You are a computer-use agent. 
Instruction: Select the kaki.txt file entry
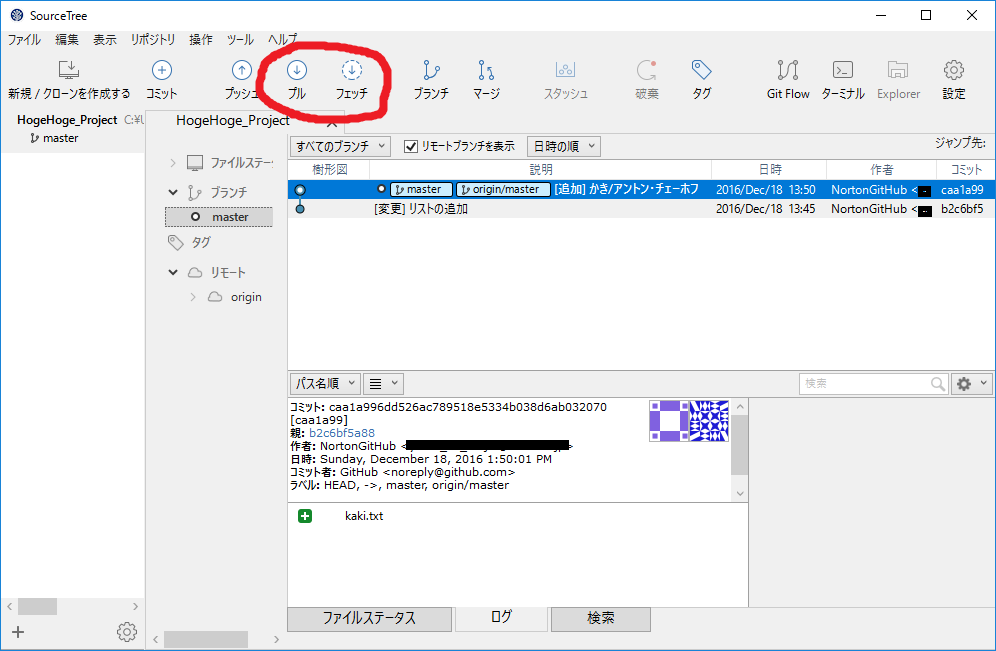pyautogui.click(x=364, y=516)
